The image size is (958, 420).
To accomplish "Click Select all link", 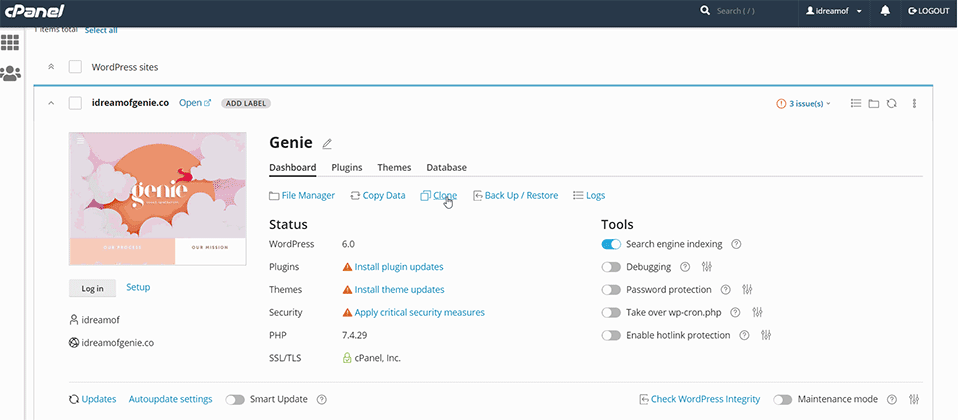I will [x=101, y=30].
